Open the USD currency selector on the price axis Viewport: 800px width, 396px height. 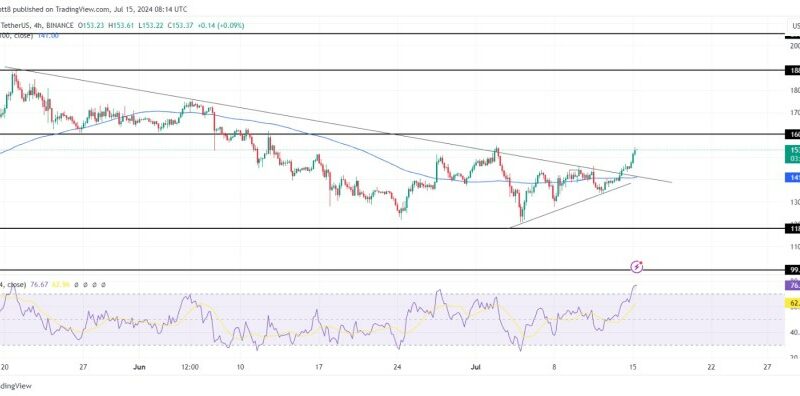(x=794, y=26)
